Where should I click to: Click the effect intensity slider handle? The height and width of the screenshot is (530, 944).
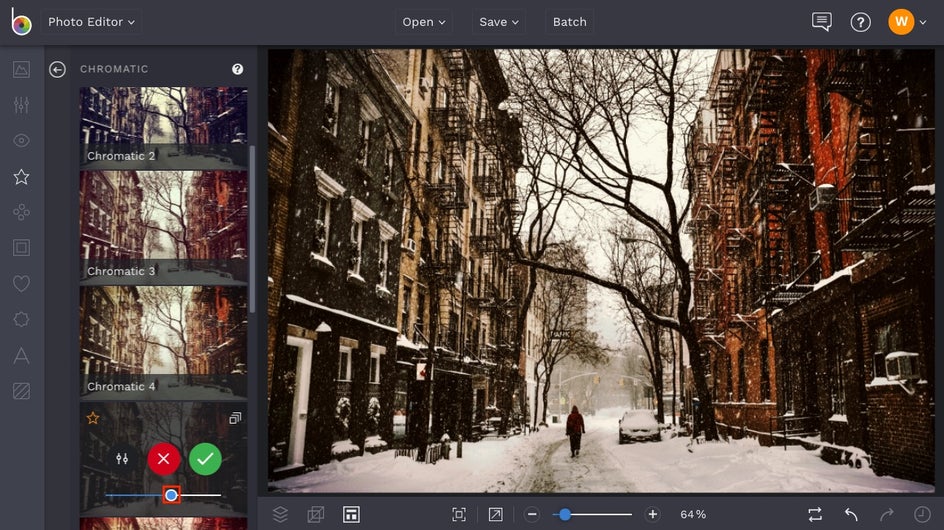tap(172, 495)
